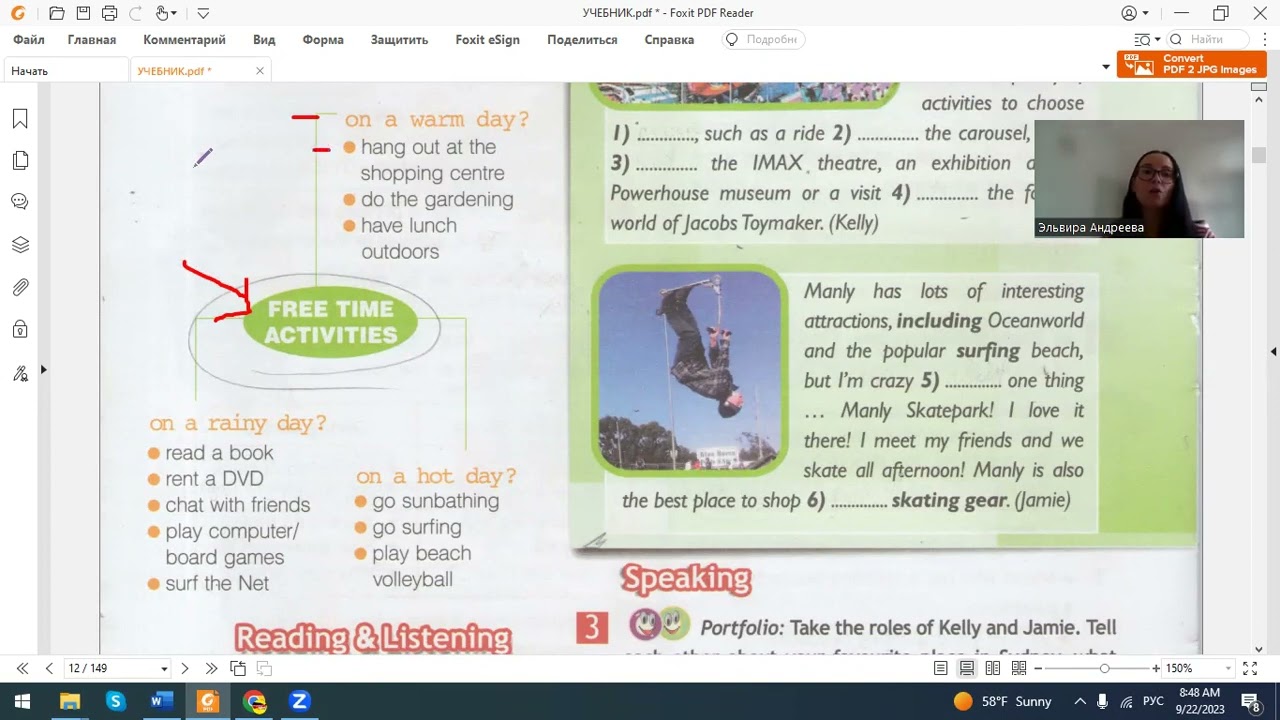Open the Attachments paperclip panel
The image size is (1280, 720).
click(x=20, y=287)
